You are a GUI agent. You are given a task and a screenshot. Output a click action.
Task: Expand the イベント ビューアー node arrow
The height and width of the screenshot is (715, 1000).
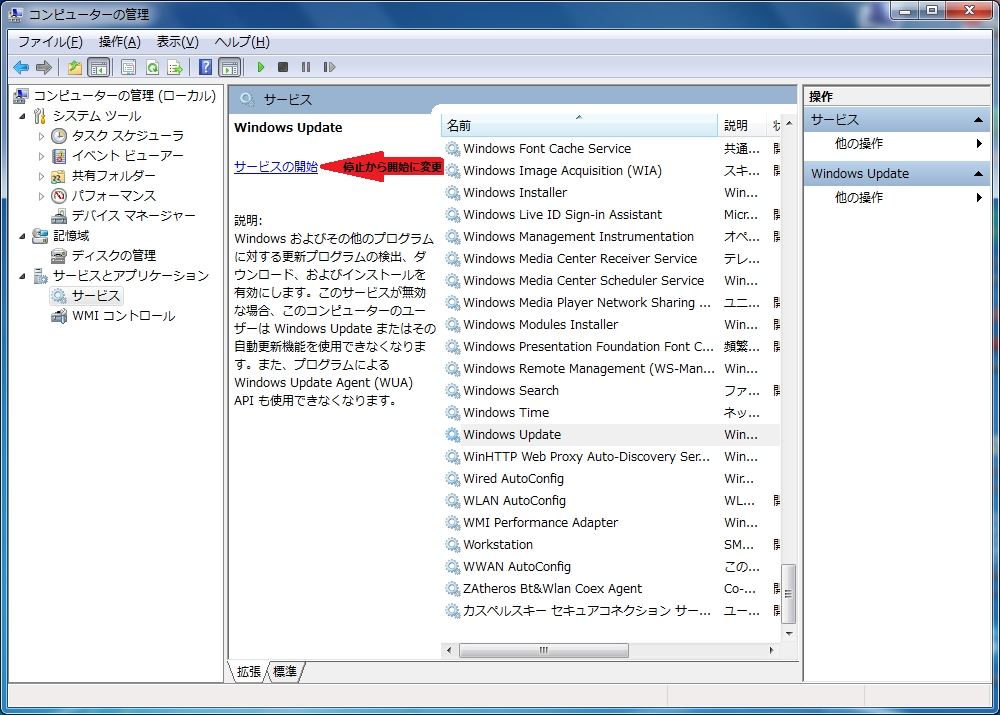click(x=41, y=156)
